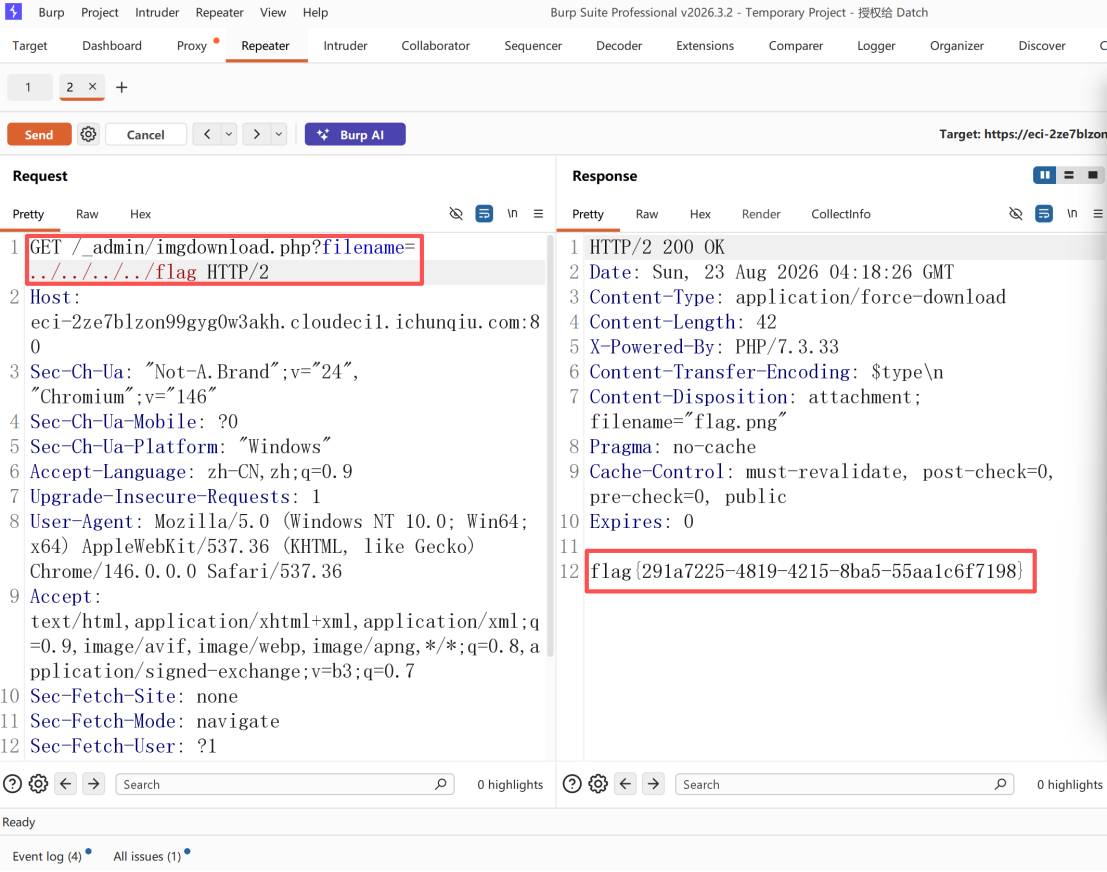
Task: Open the Project menu
Action: pyautogui.click(x=100, y=12)
